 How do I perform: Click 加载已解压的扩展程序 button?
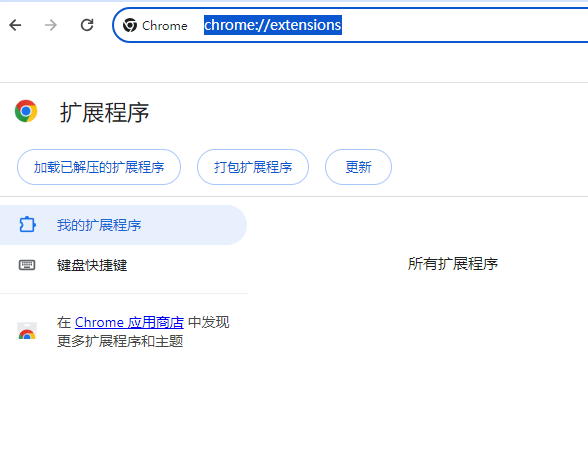point(99,167)
